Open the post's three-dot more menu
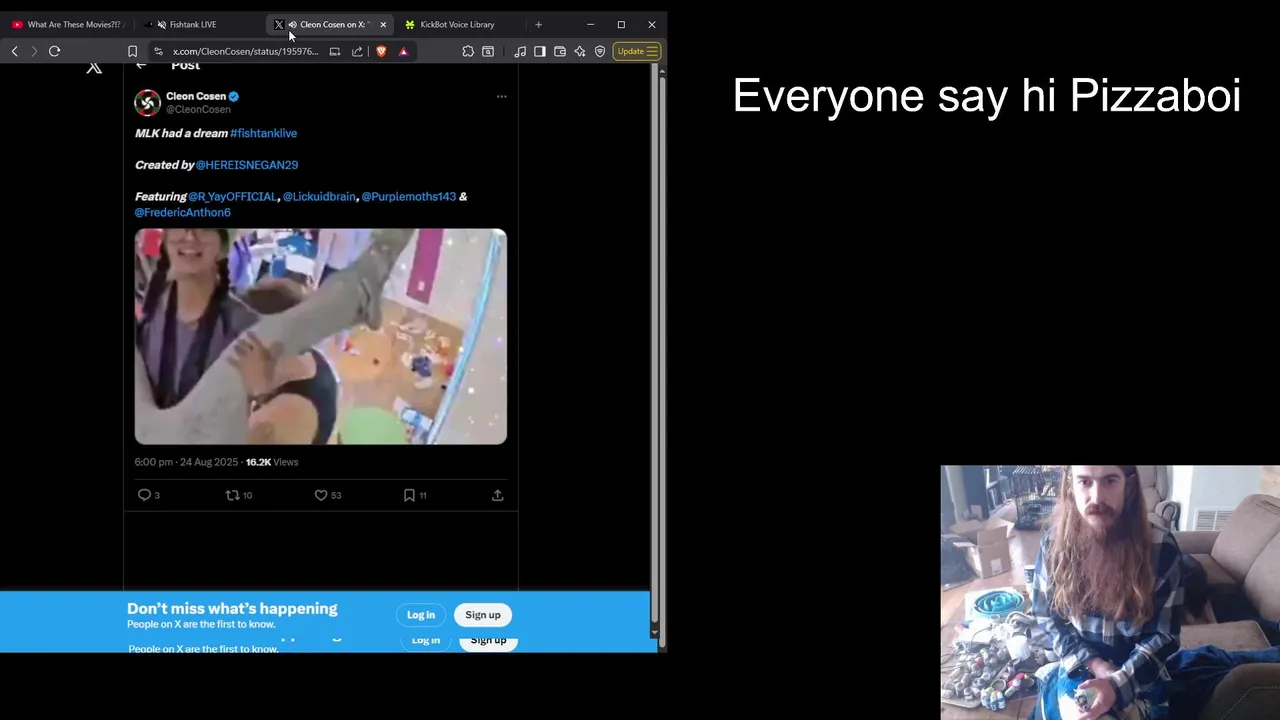This screenshot has height=720, width=1280. pos(502,96)
